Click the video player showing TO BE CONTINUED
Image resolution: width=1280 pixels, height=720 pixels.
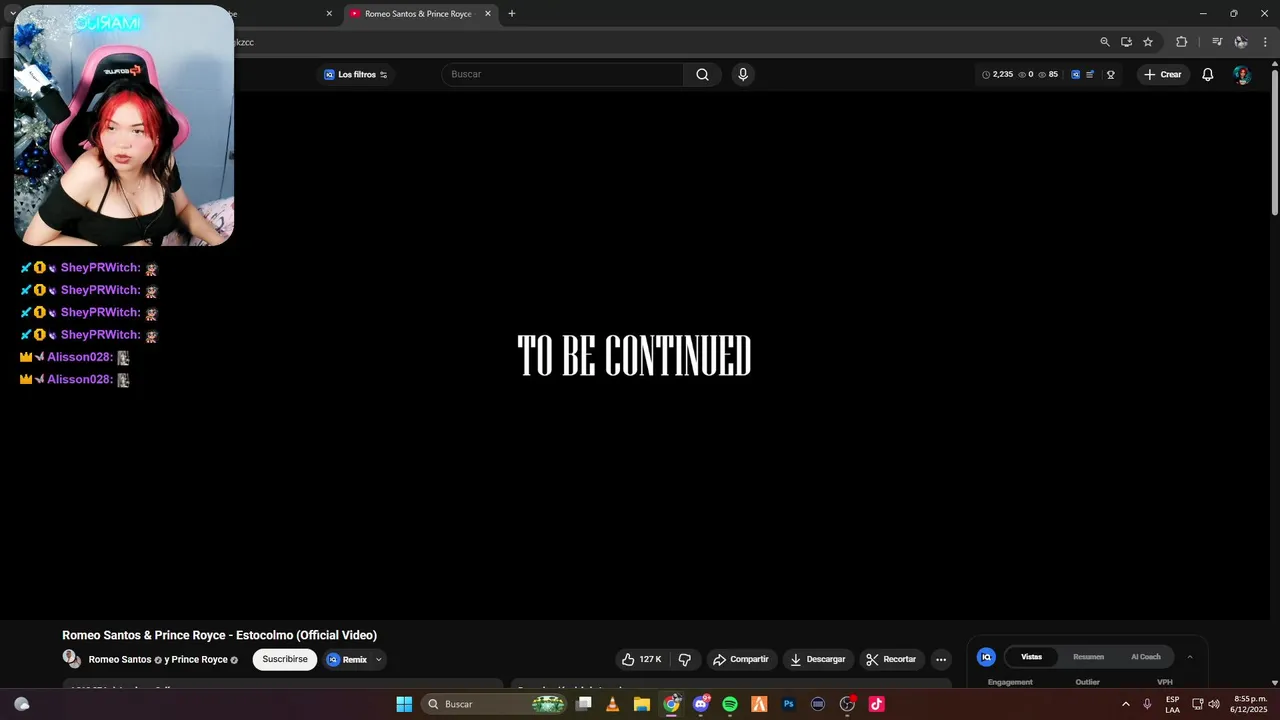[634, 355]
